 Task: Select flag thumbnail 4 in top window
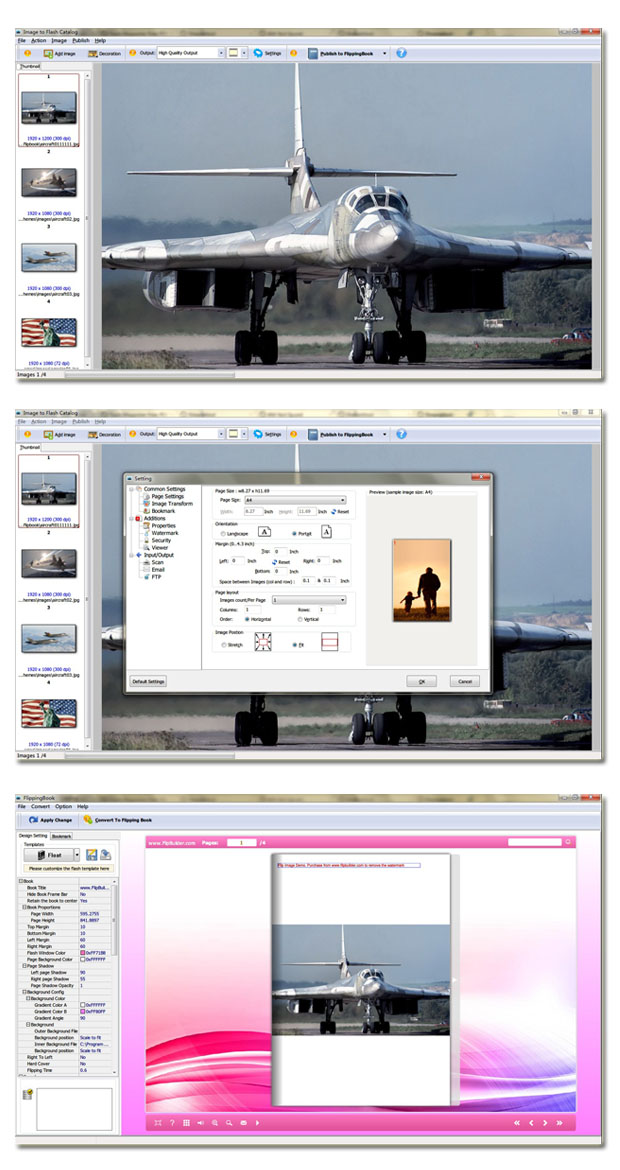pos(48,332)
